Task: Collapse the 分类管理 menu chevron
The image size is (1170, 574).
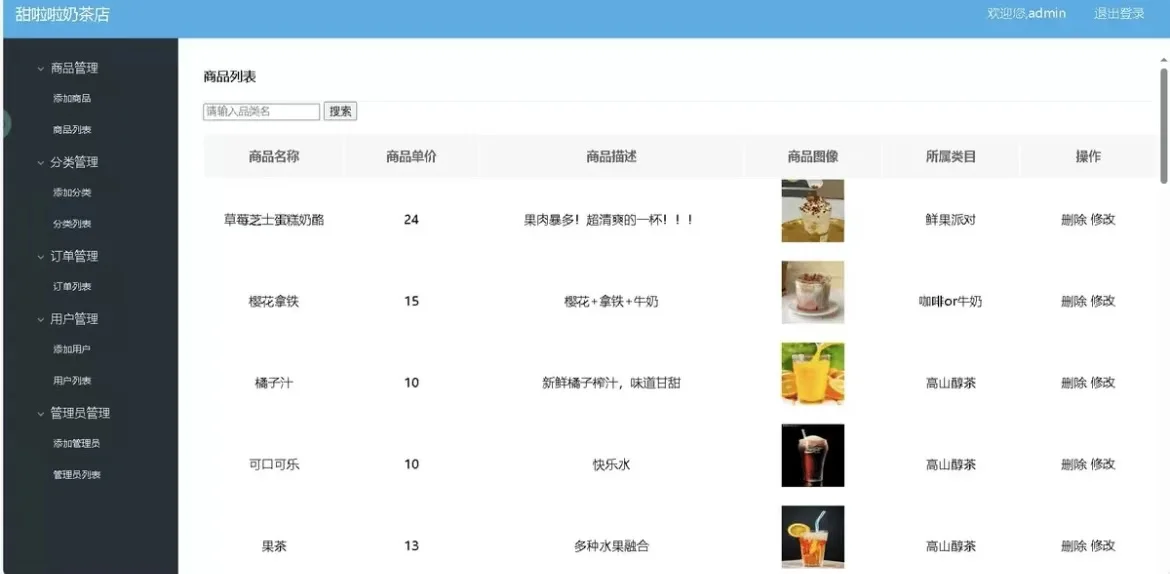Action: (40, 163)
